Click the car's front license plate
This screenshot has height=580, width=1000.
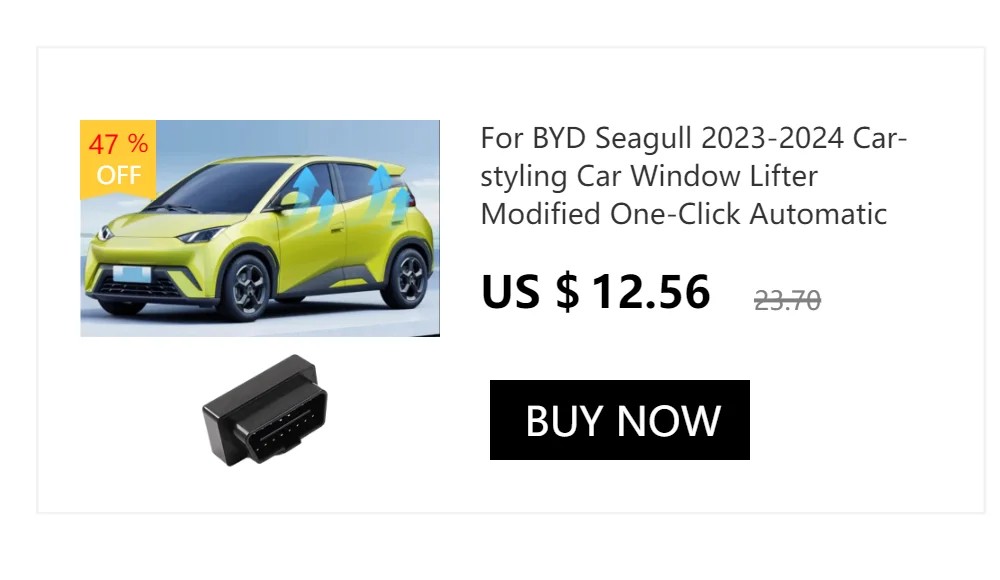tap(133, 275)
